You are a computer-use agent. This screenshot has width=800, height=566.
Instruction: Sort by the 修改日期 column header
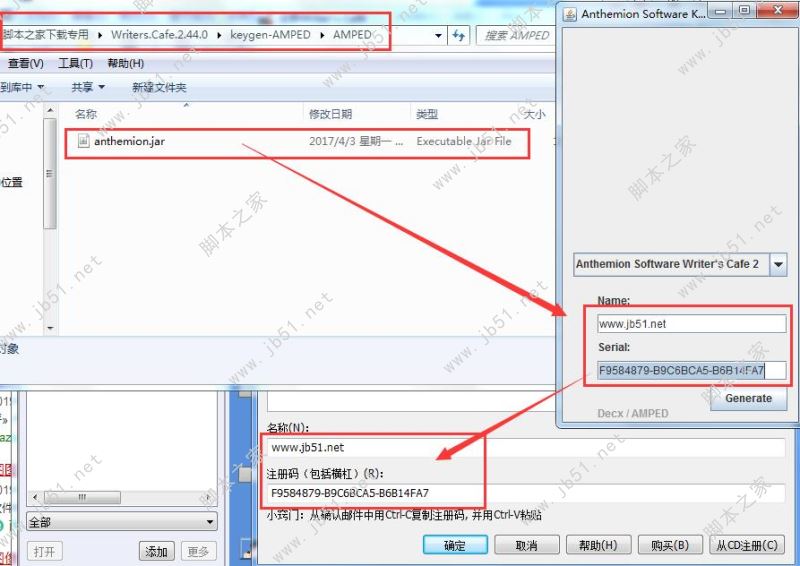click(x=330, y=114)
